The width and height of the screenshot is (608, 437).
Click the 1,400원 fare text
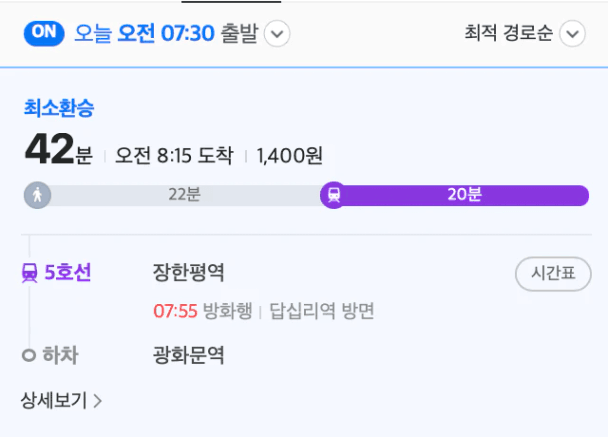tap(289, 156)
